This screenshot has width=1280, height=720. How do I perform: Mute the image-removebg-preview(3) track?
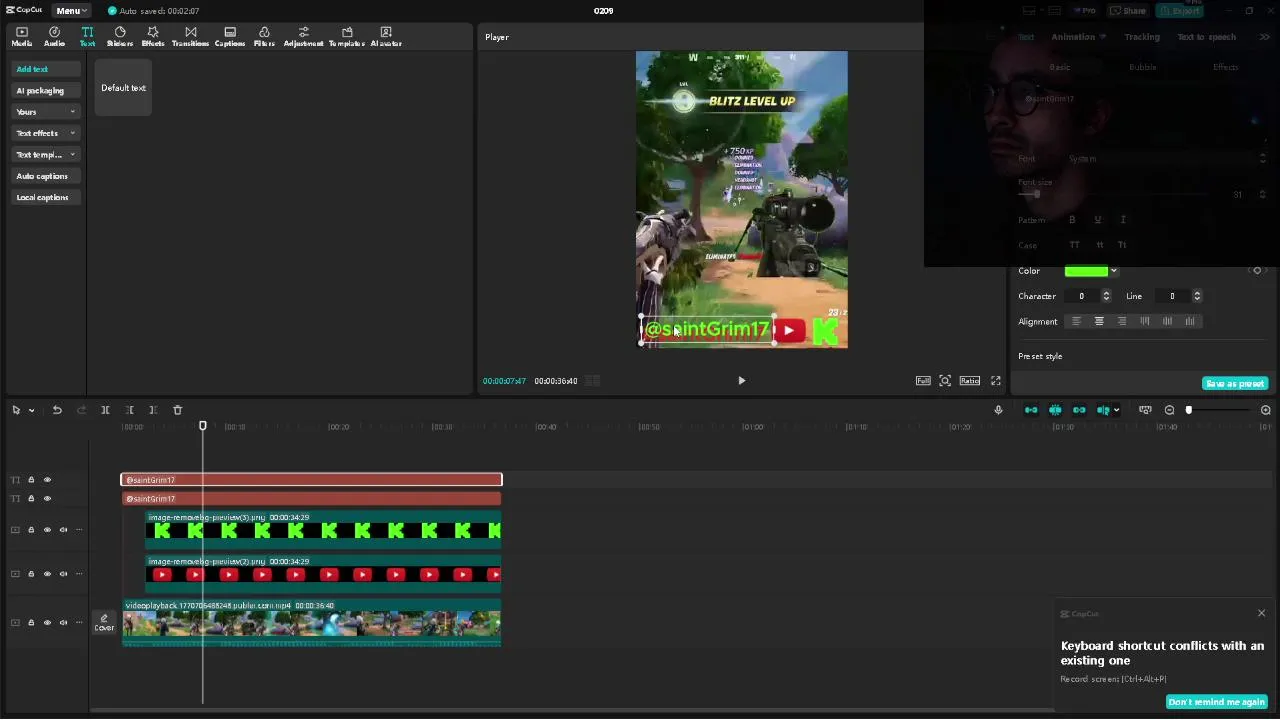pyautogui.click(x=63, y=530)
